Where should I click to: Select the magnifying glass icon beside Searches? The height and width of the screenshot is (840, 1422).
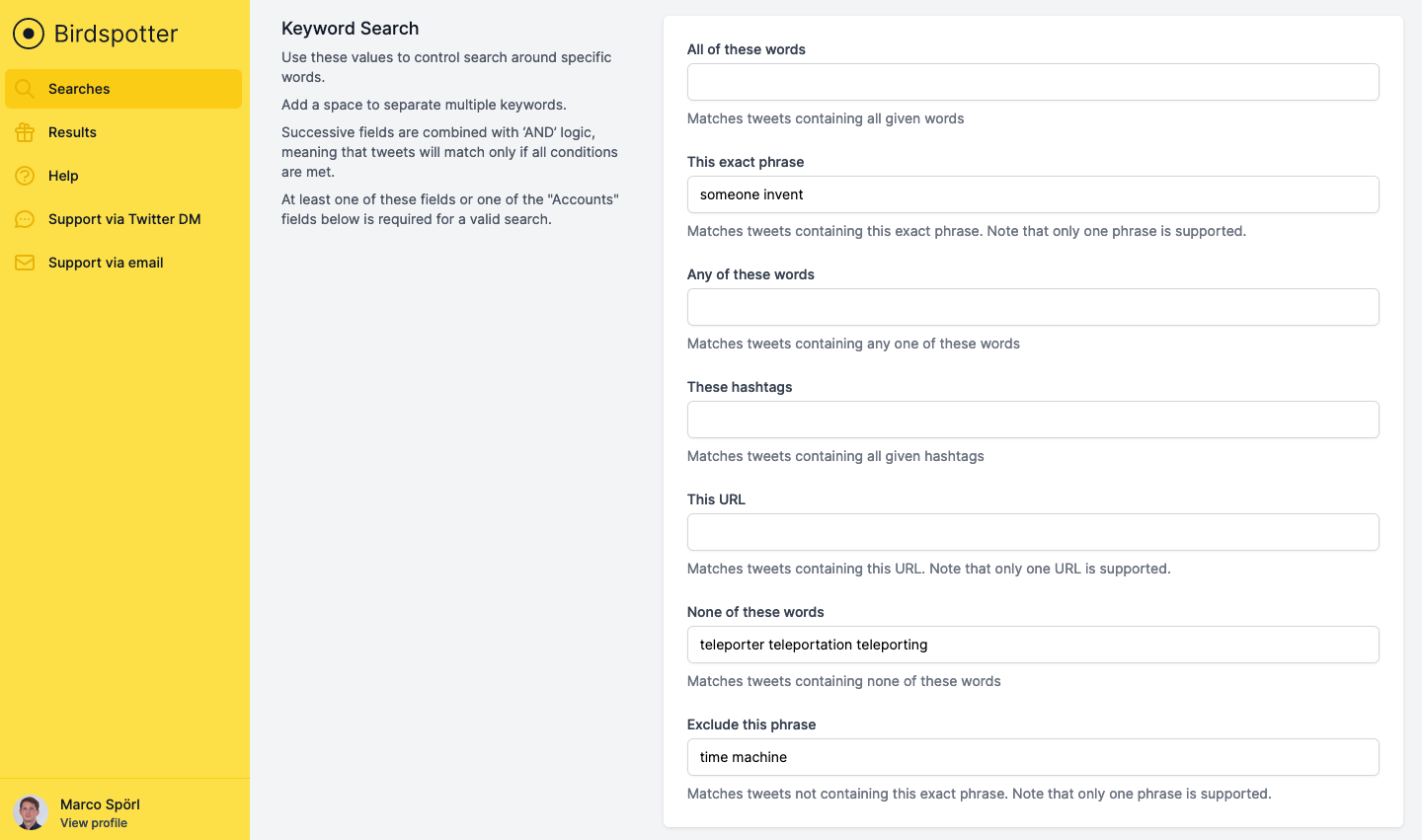point(26,89)
